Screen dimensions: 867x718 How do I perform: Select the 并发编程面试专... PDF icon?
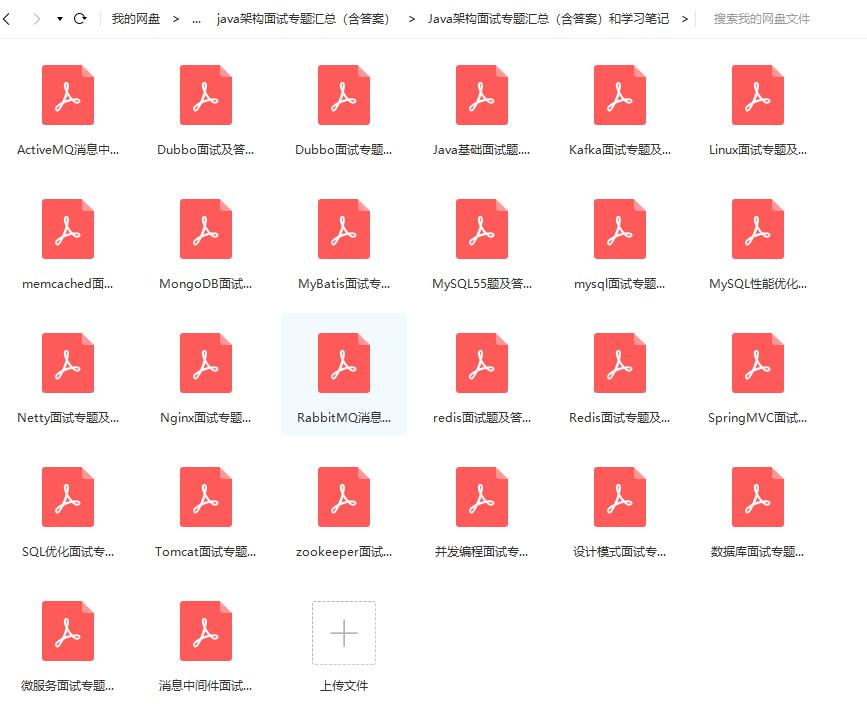(x=482, y=497)
